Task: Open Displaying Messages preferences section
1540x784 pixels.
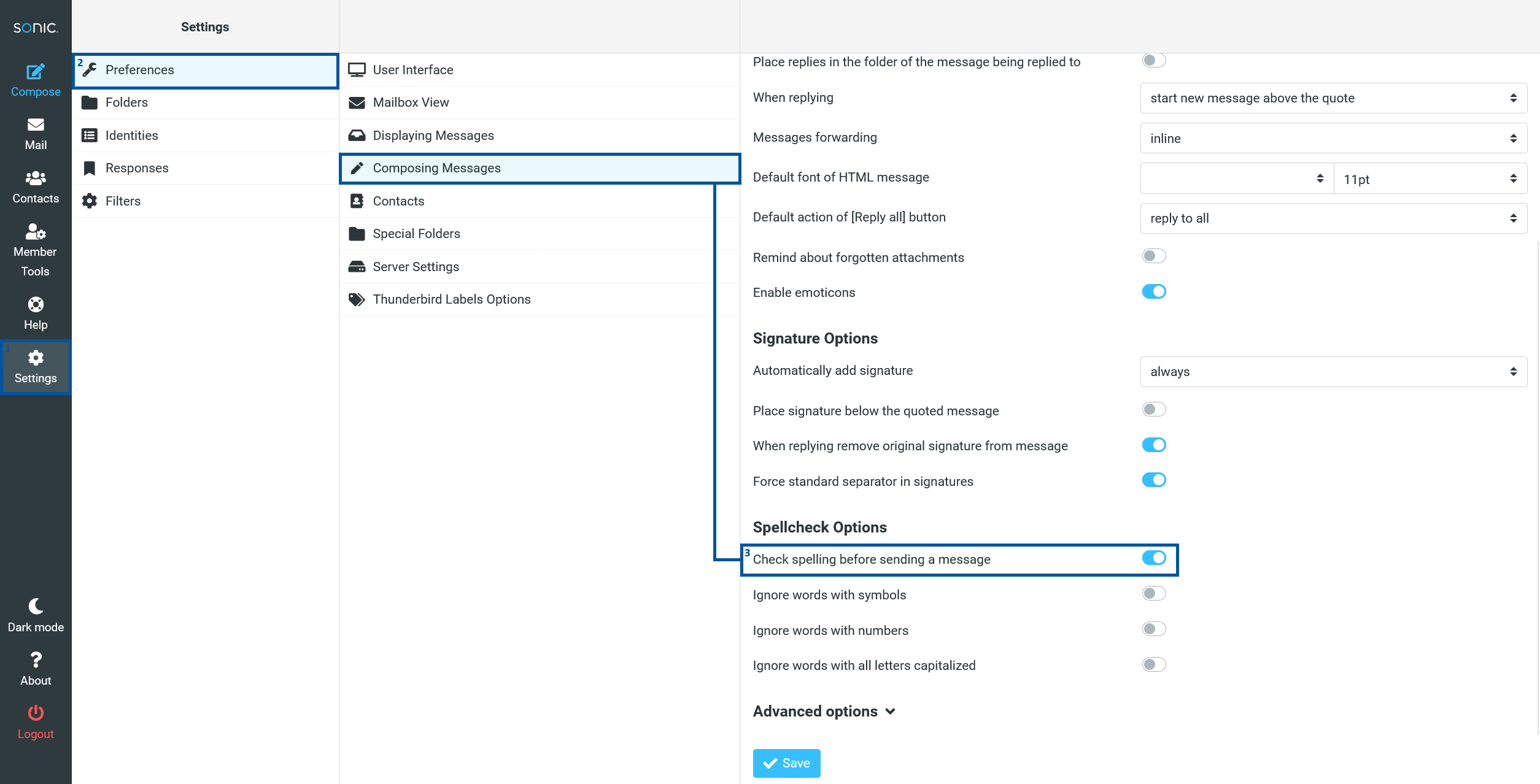Action: click(x=540, y=136)
